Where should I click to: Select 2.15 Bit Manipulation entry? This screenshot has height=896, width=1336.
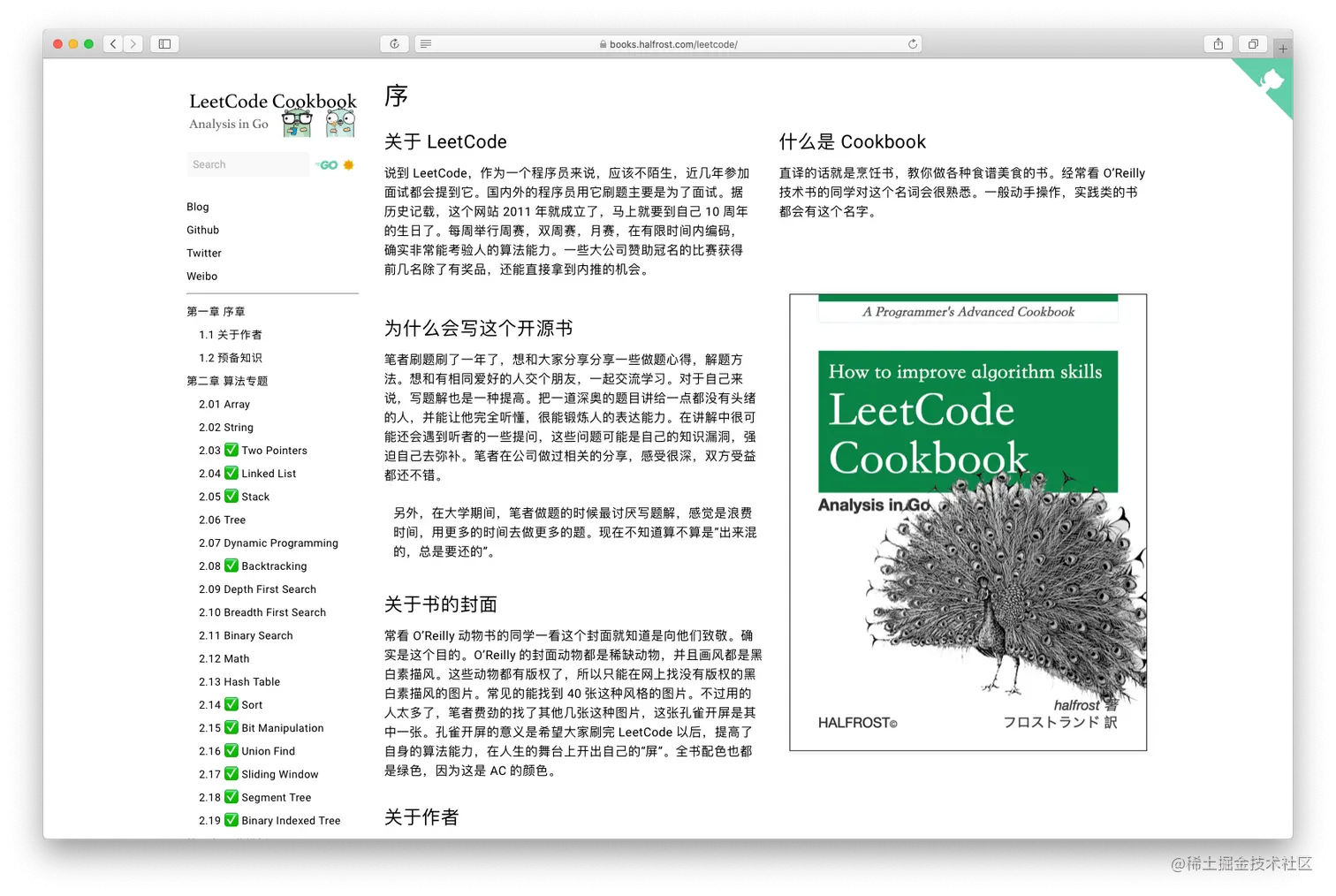coord(262,727)
